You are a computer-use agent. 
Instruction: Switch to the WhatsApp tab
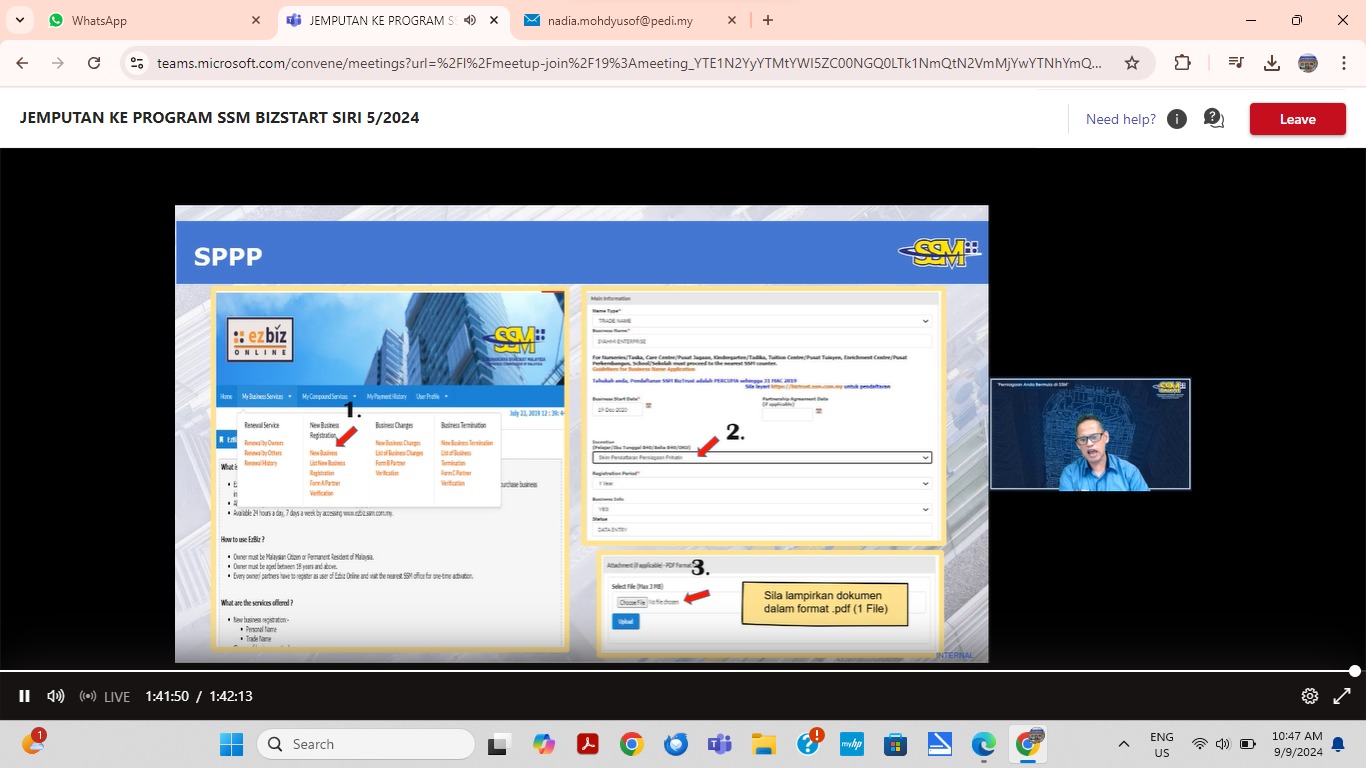click(x=154, y=20)
